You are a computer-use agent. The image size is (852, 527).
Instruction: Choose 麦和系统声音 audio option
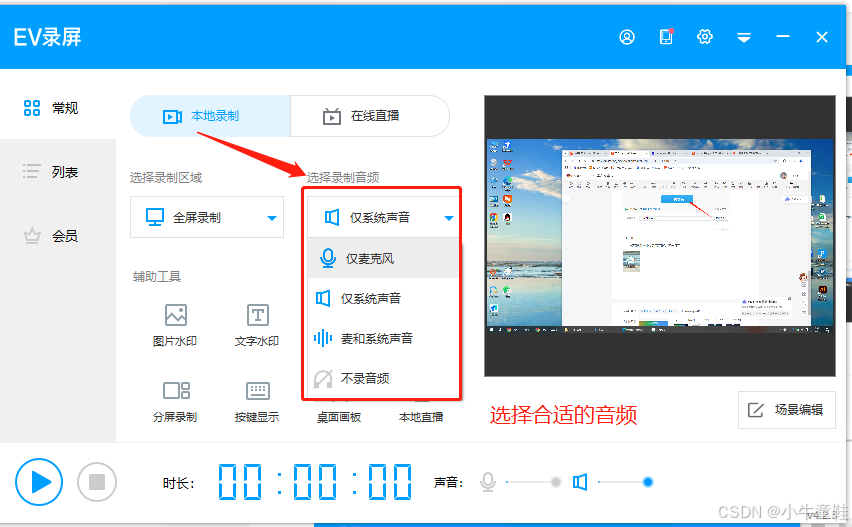click(x=383, y=338)
